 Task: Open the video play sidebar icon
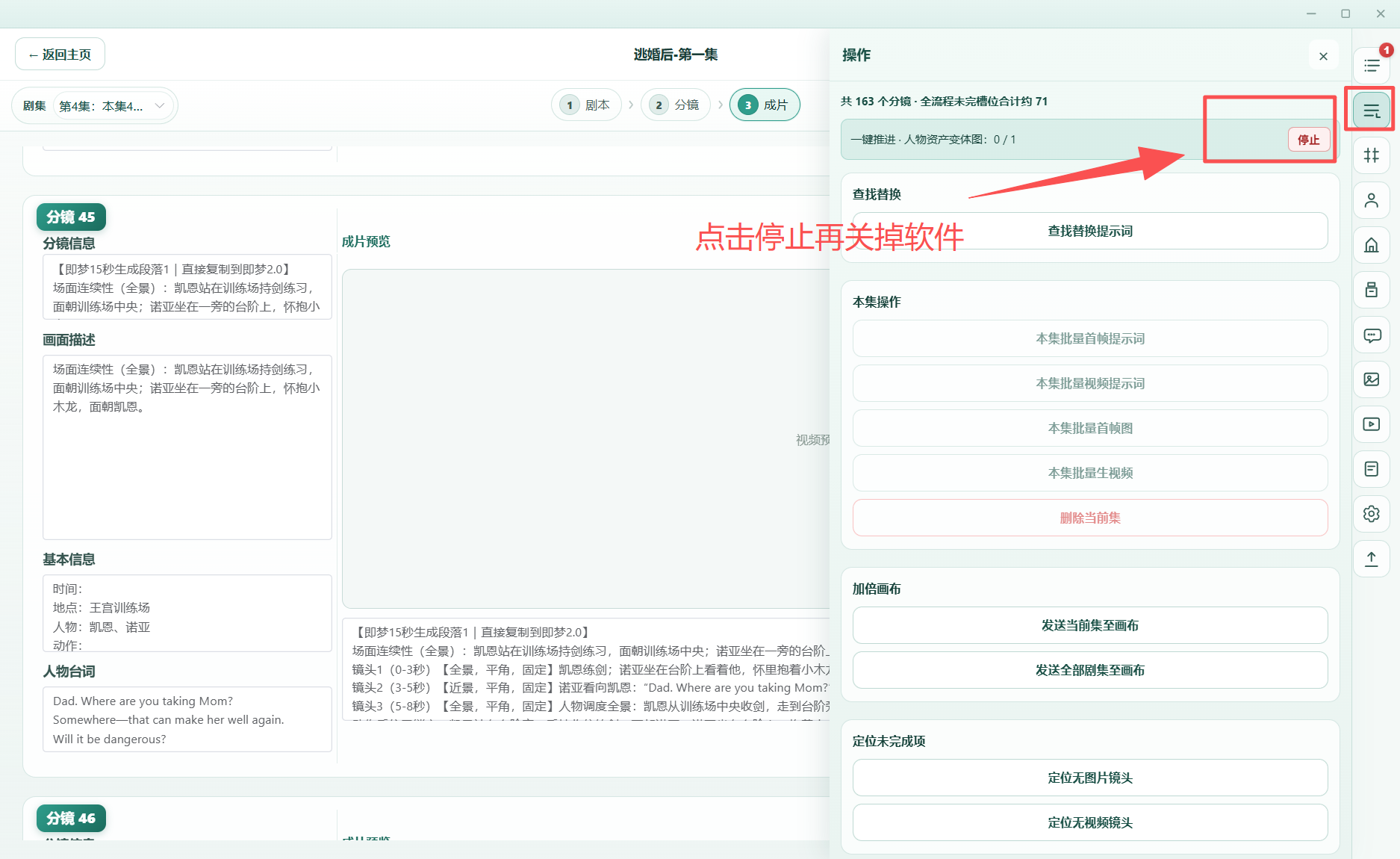(1372, 424)
